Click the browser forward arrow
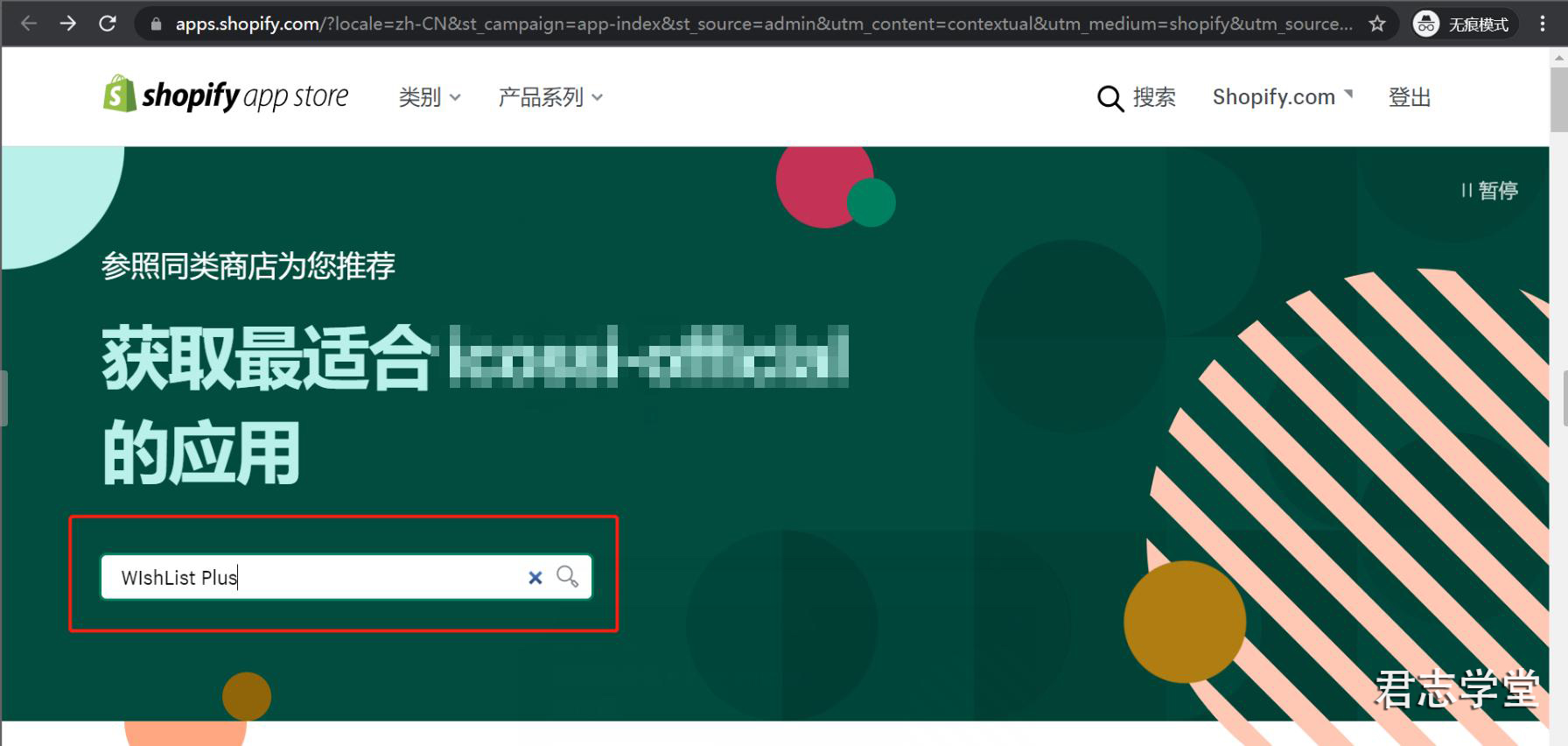This screenshot has width=1568, height=746. 67,24
